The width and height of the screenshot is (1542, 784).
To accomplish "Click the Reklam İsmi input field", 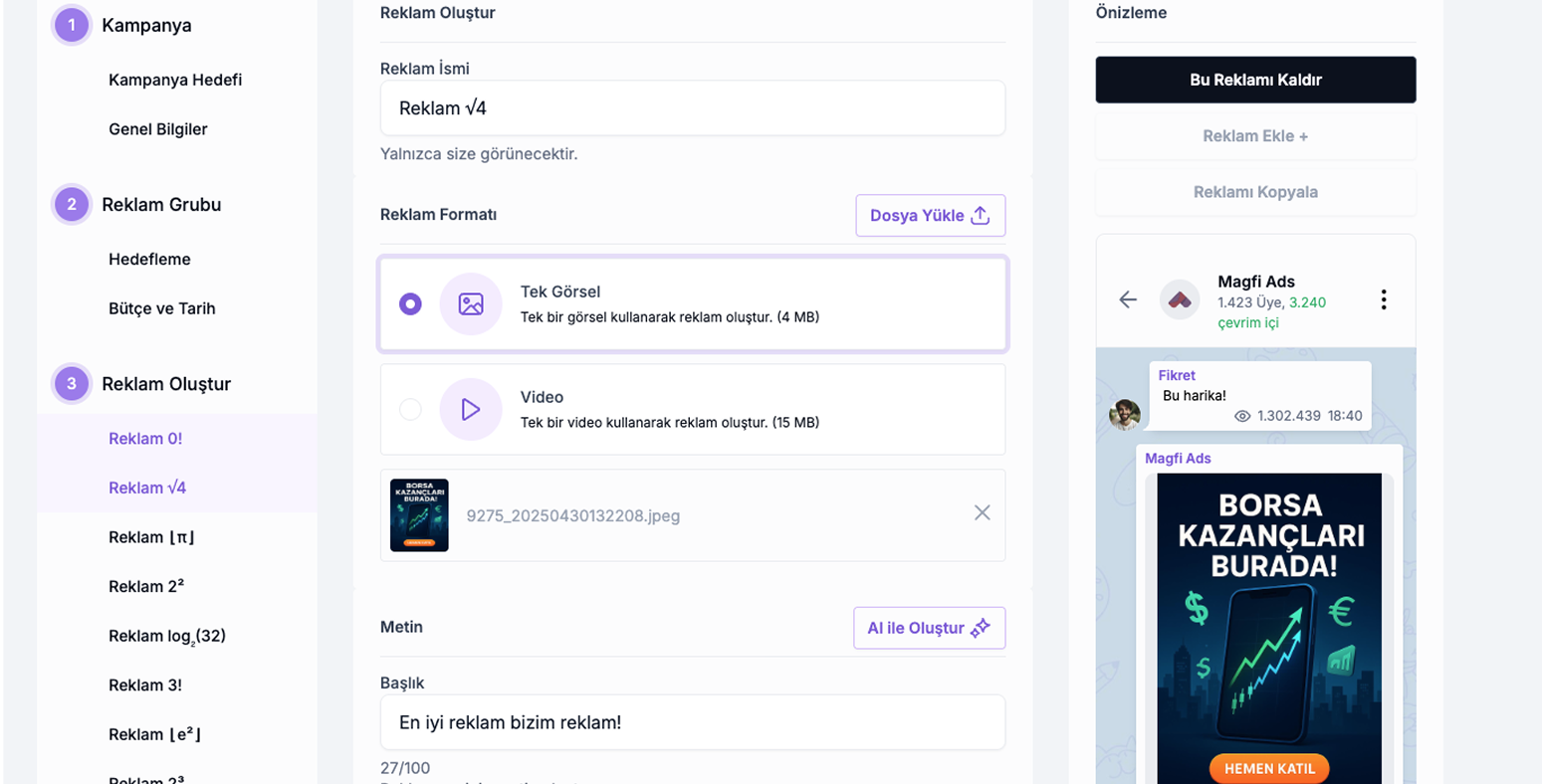I will pyautogui.click(x=693, y=108).
